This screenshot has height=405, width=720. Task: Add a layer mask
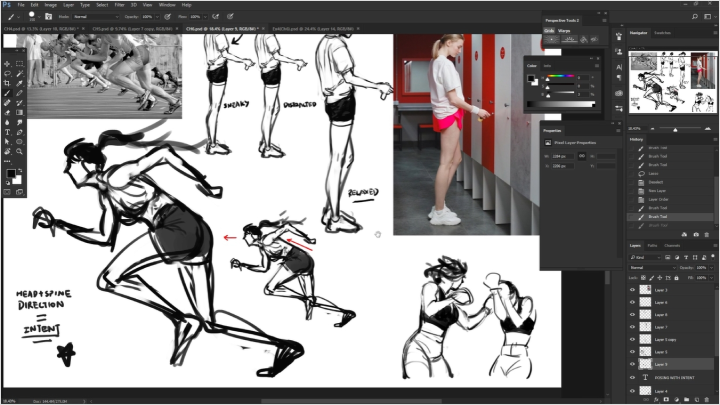pos(666,399)
